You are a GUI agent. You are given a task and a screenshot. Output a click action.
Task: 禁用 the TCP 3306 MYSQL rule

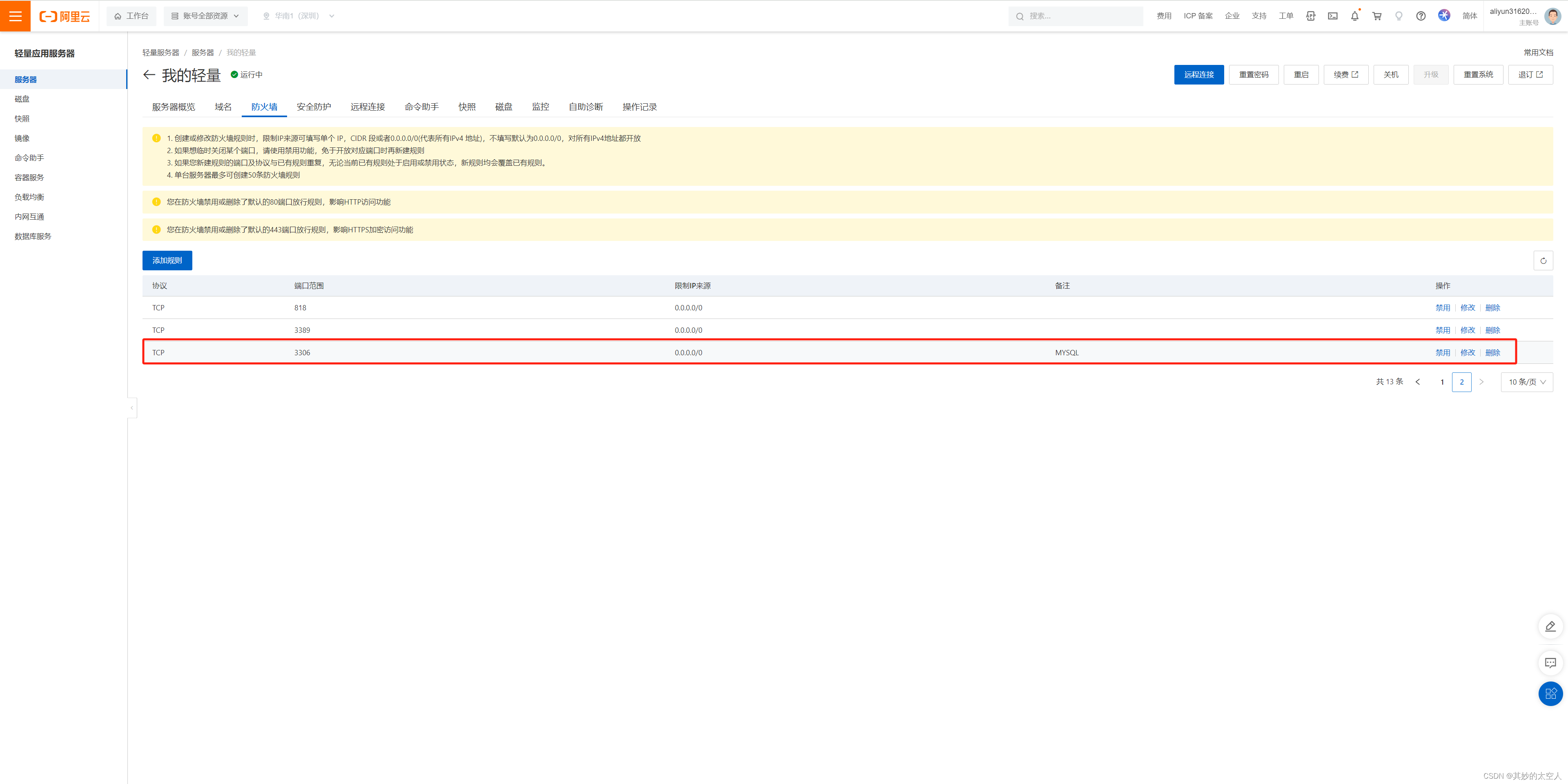click(x=1443, y=352)
